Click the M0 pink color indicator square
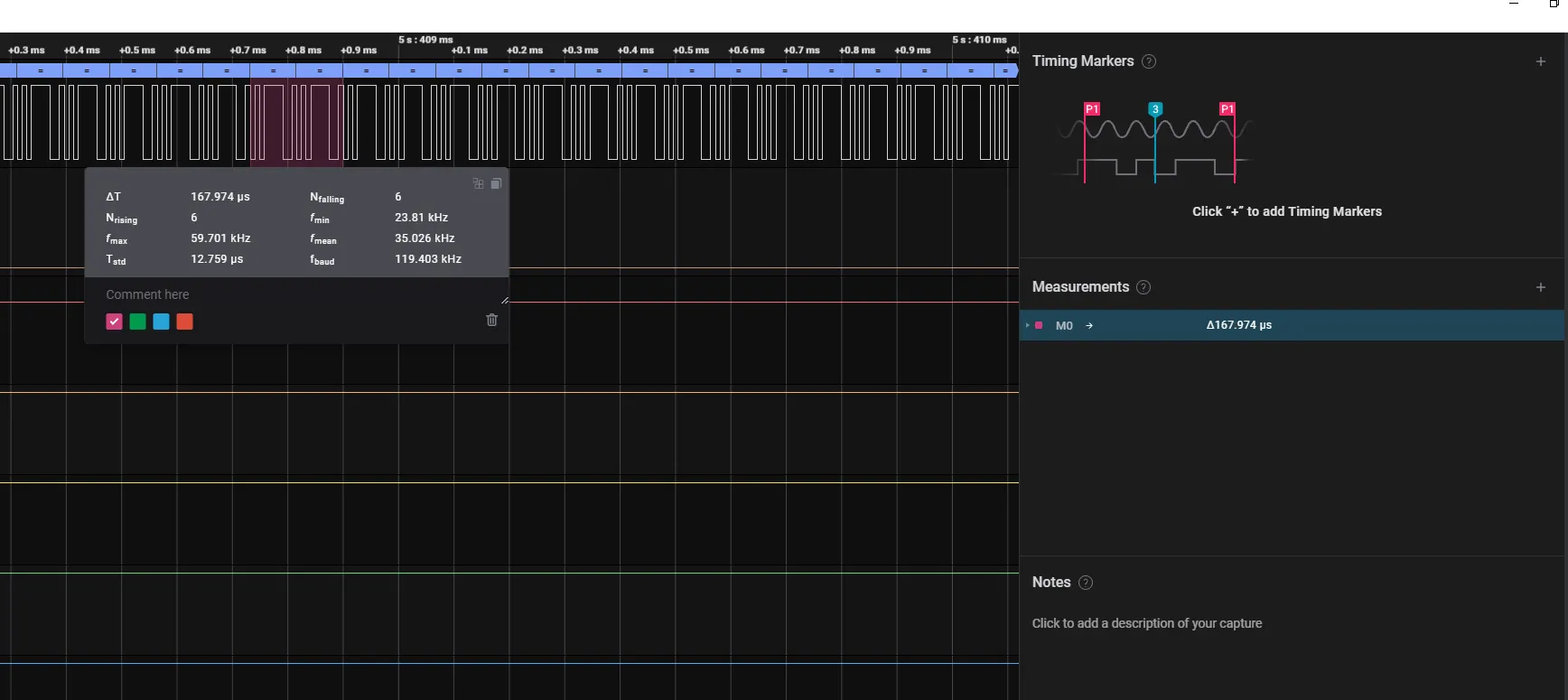 pos(1039,325)
